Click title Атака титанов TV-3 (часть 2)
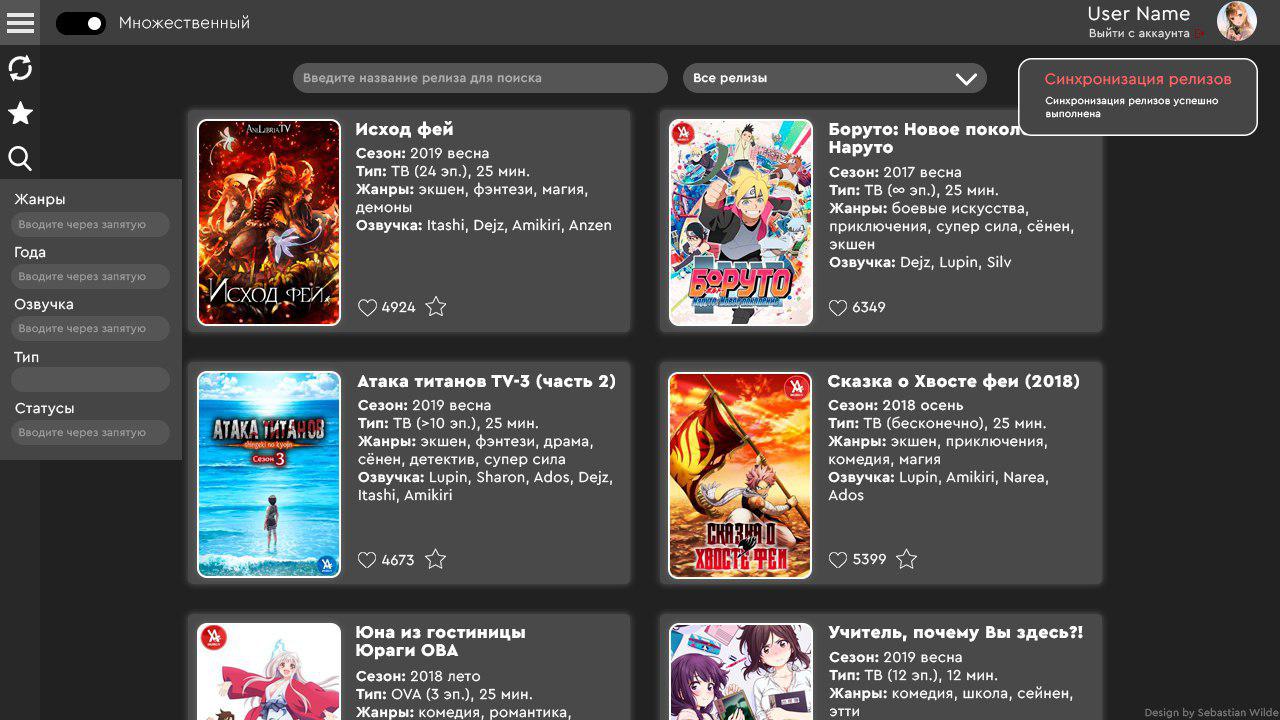Screen dimensions: 1280x720 [x=486, y=381]
